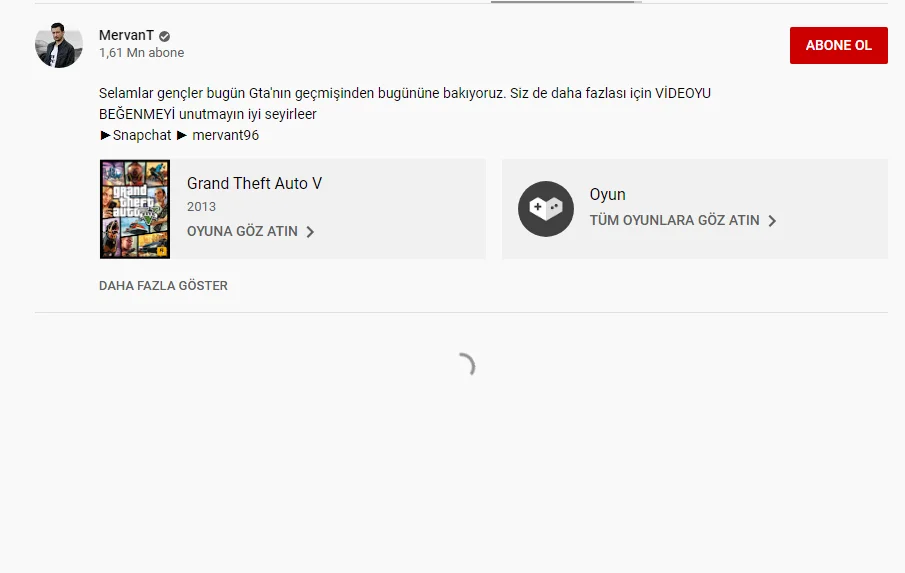The image size is (905, 573).
Task: Open MervanT channel avatar
Action: click(59, 45)
